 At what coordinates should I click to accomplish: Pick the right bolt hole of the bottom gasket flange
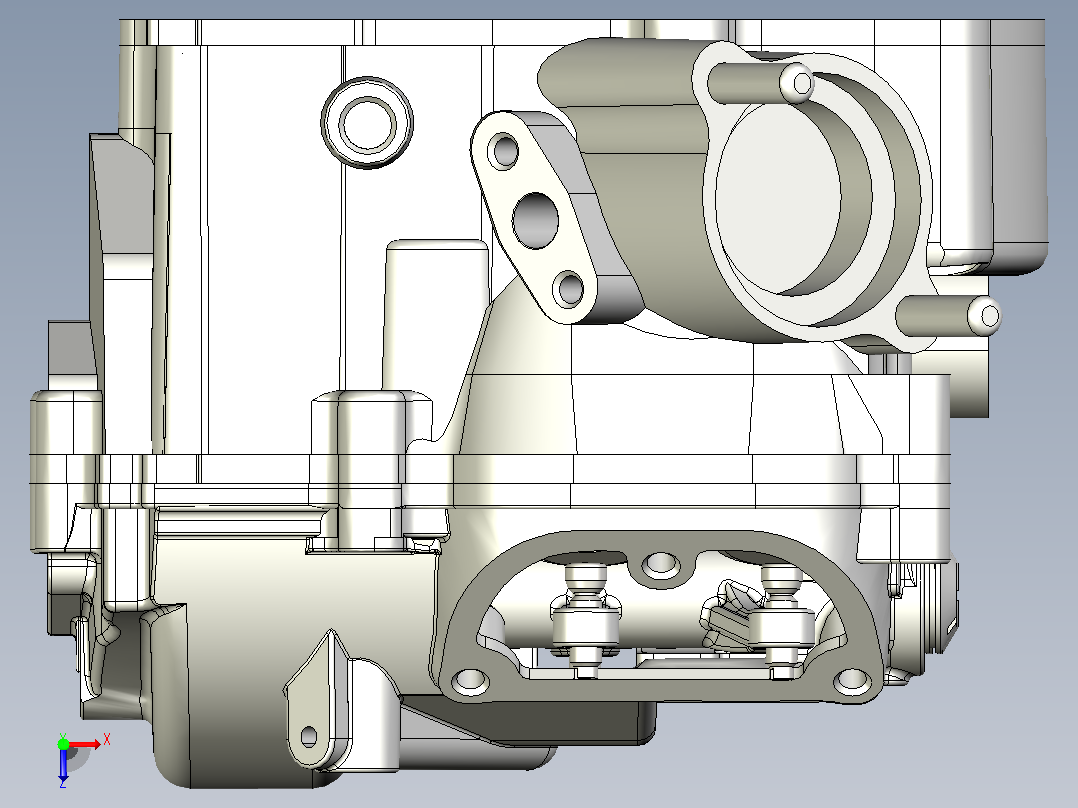pos(852,681)
